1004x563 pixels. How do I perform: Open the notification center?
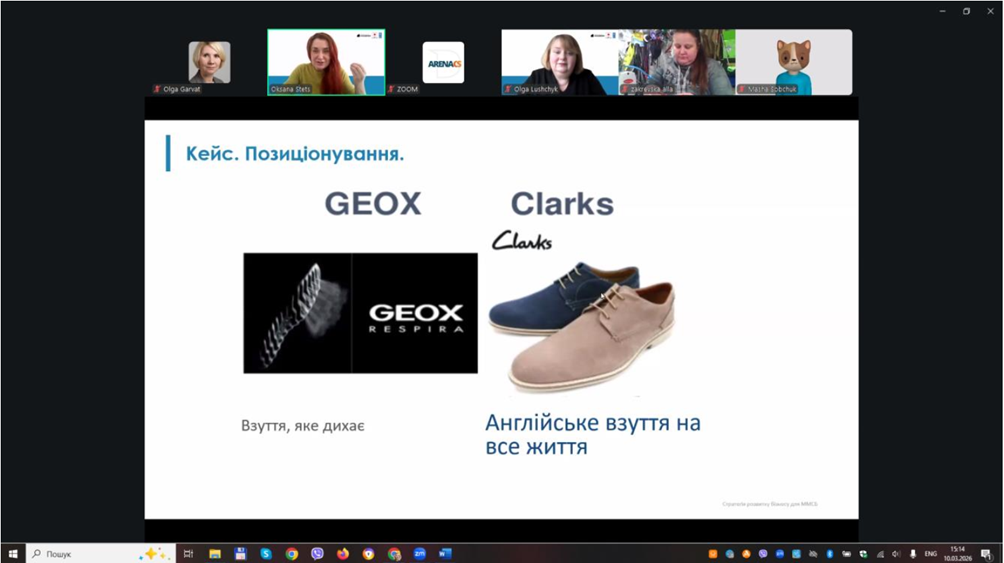(987, 554)
